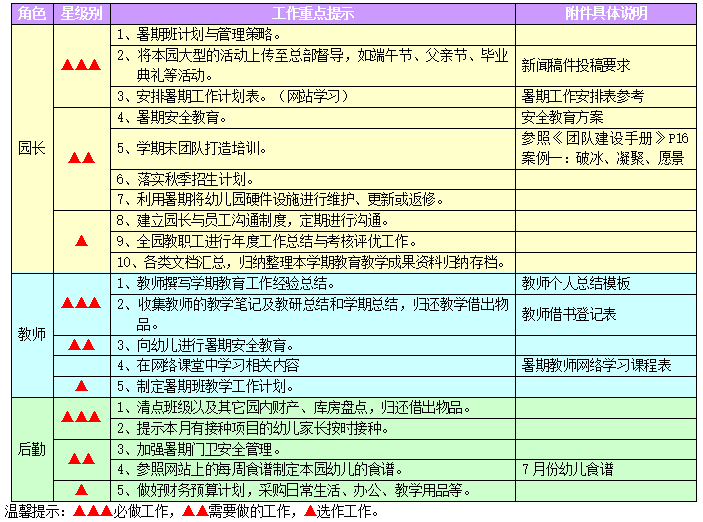This screenshot has width=703, height=522.
Task: Click the three triangles before 必做工作 legend
Action: tap(92, 511)
